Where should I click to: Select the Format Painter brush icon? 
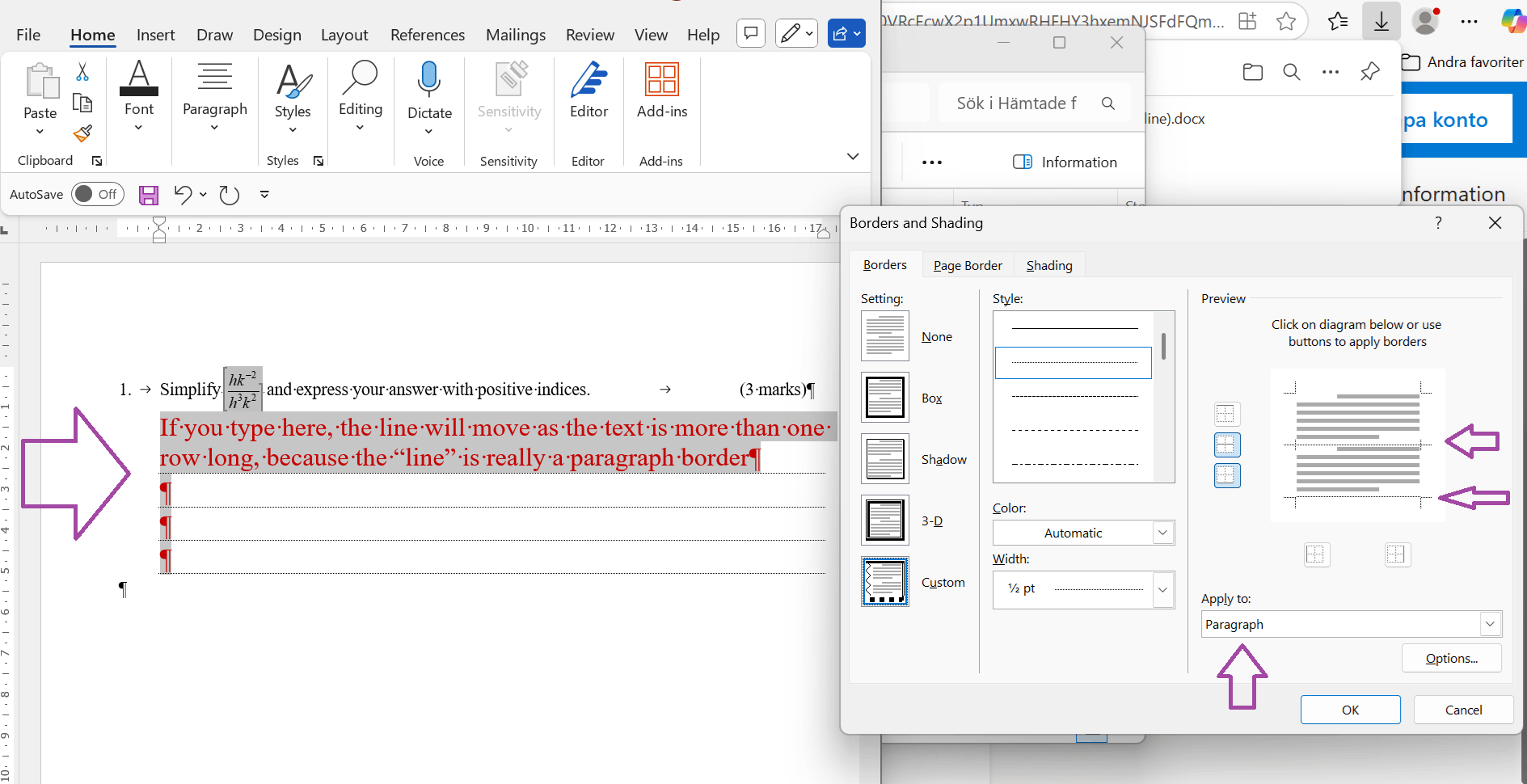pos(82,133)
